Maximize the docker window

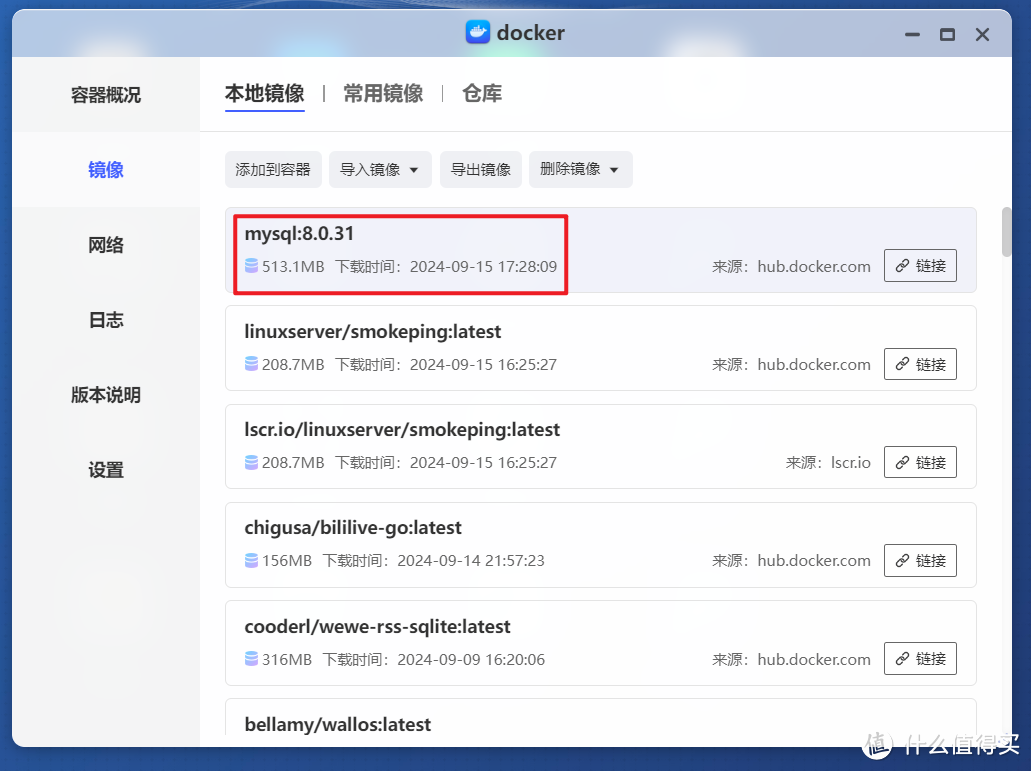pyautogui.click(x=947, y=34)
